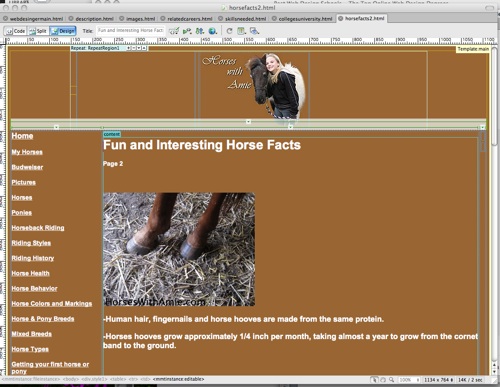This screenshot has width=500, height=387.
Task: Click the Pictures link
Action: point(23,182)
